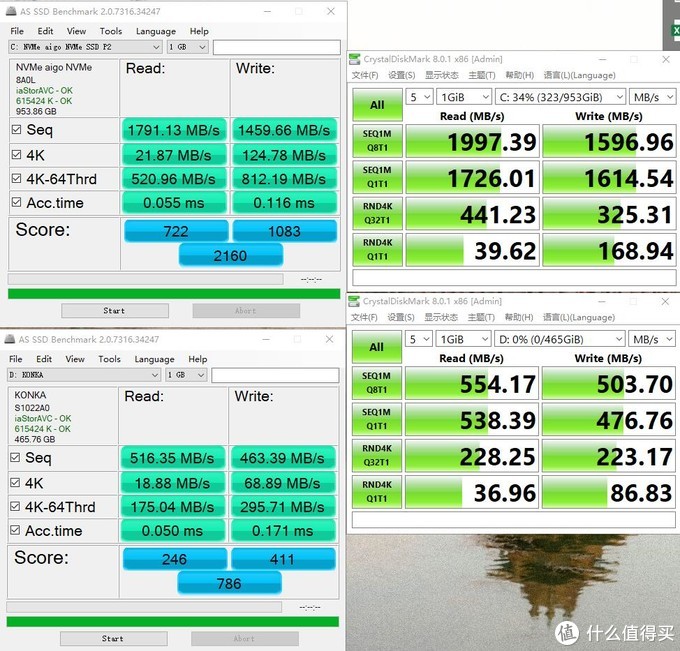This screenshot has width=680, height=651.
Task: Click the CrystalDiskMark icon in upper window title bar
Action: [355, 59]
